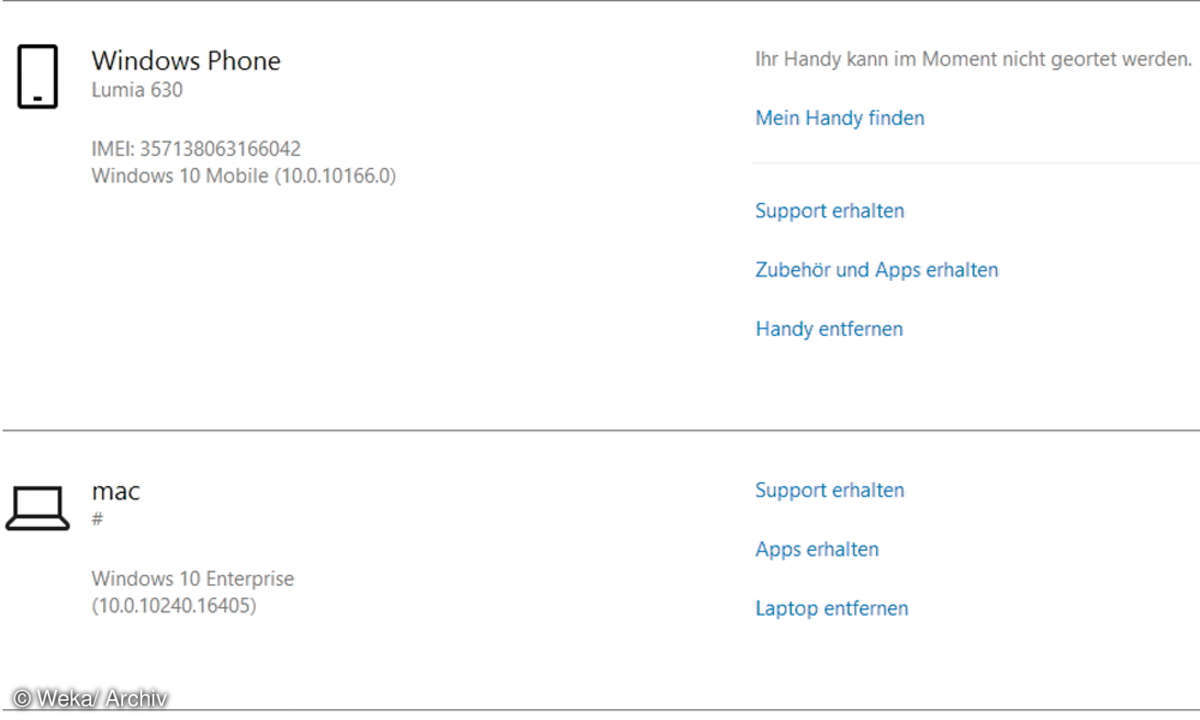Click the # symbol under mac
The width and height of the screenshot is (1200, 720).
(97, 519)
